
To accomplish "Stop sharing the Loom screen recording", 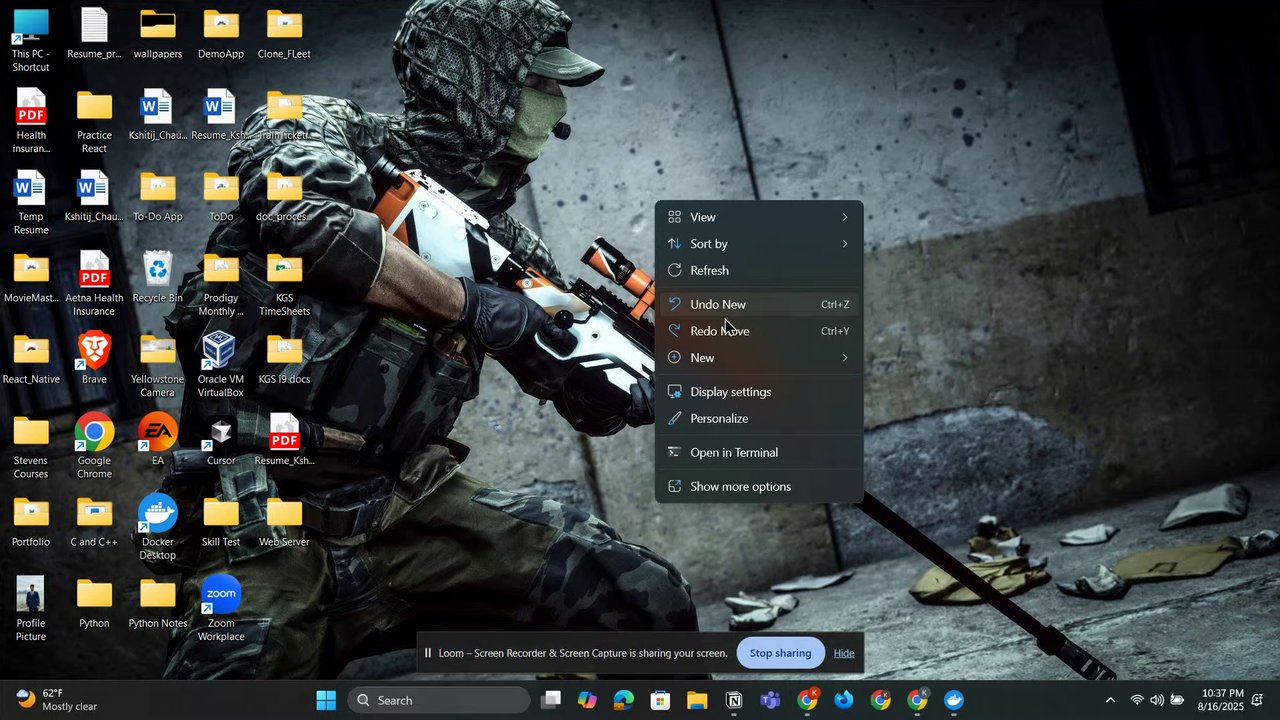I will (780, 653).
